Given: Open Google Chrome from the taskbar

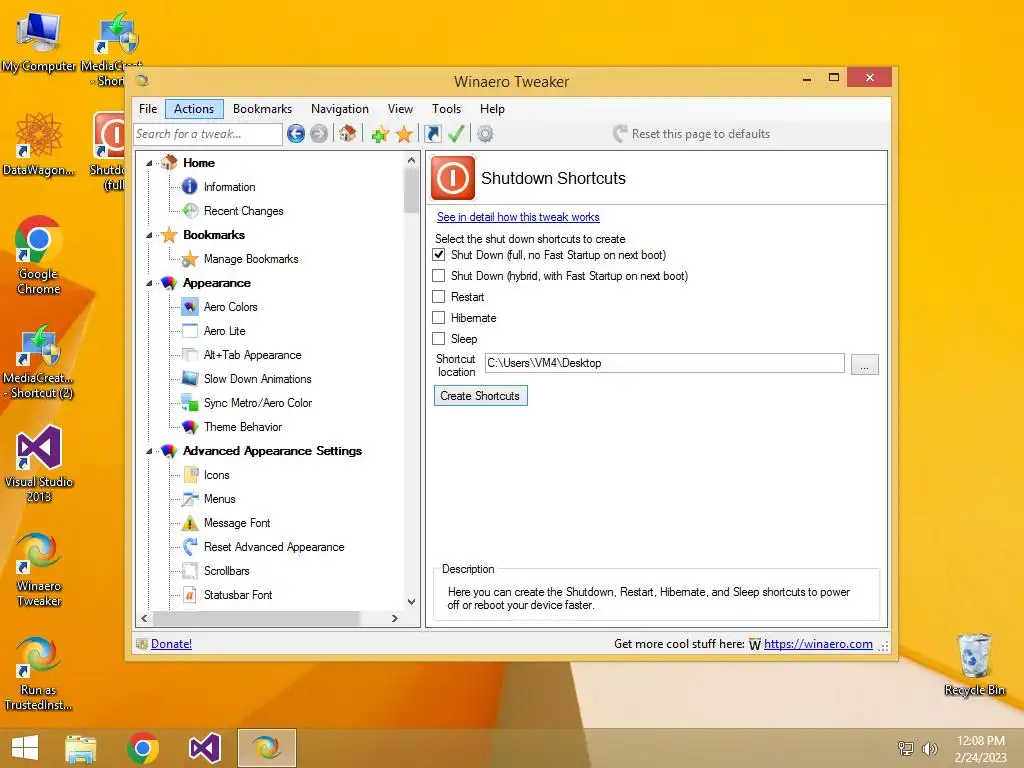Looking at the screenshot, I should 143,748.
